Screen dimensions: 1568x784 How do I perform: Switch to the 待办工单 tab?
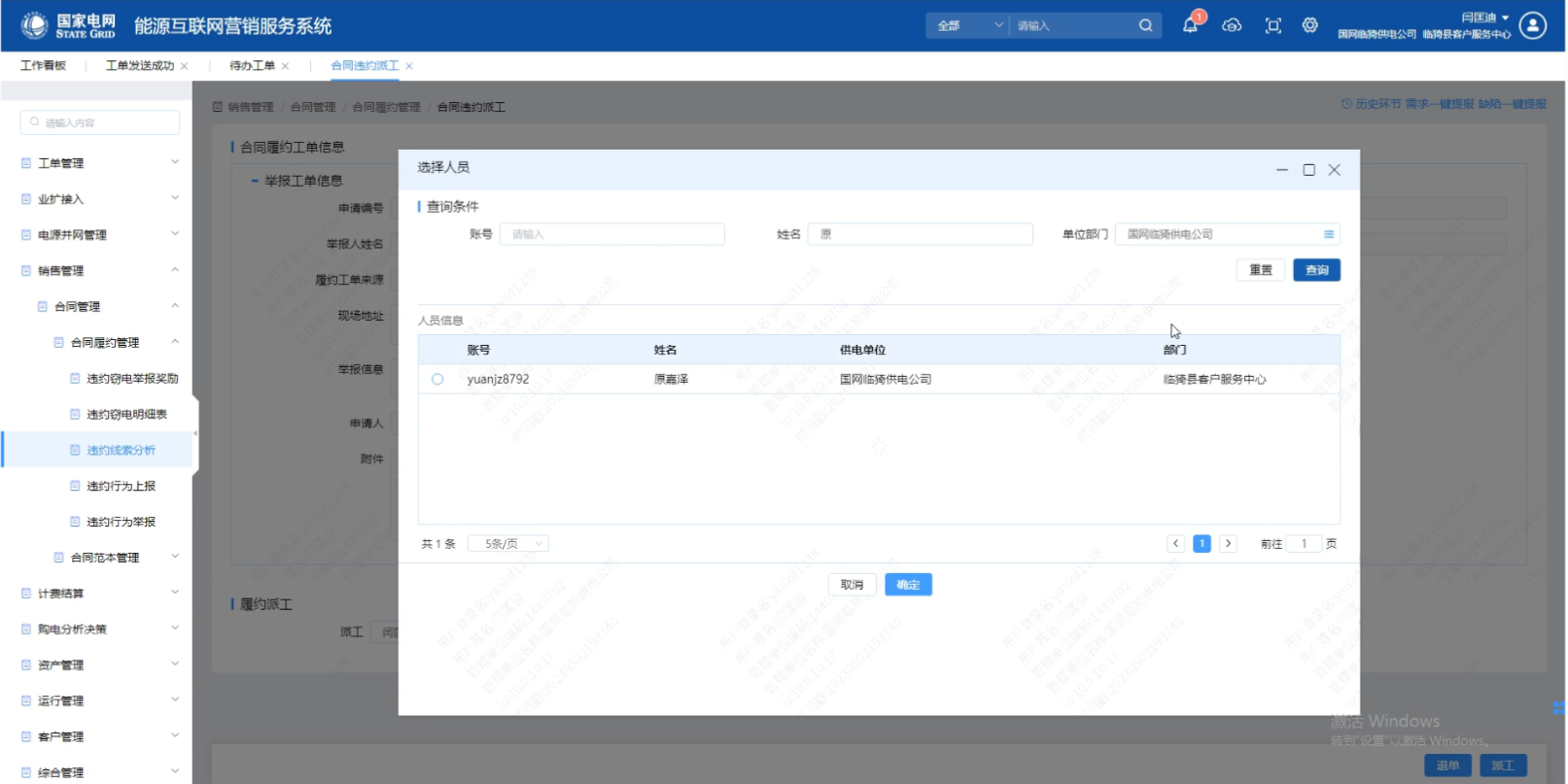tap(252, 66)
